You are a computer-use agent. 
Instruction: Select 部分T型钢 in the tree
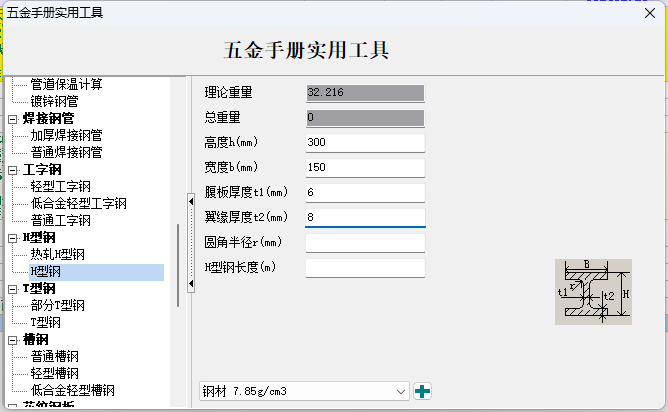(x=58, y=306)
